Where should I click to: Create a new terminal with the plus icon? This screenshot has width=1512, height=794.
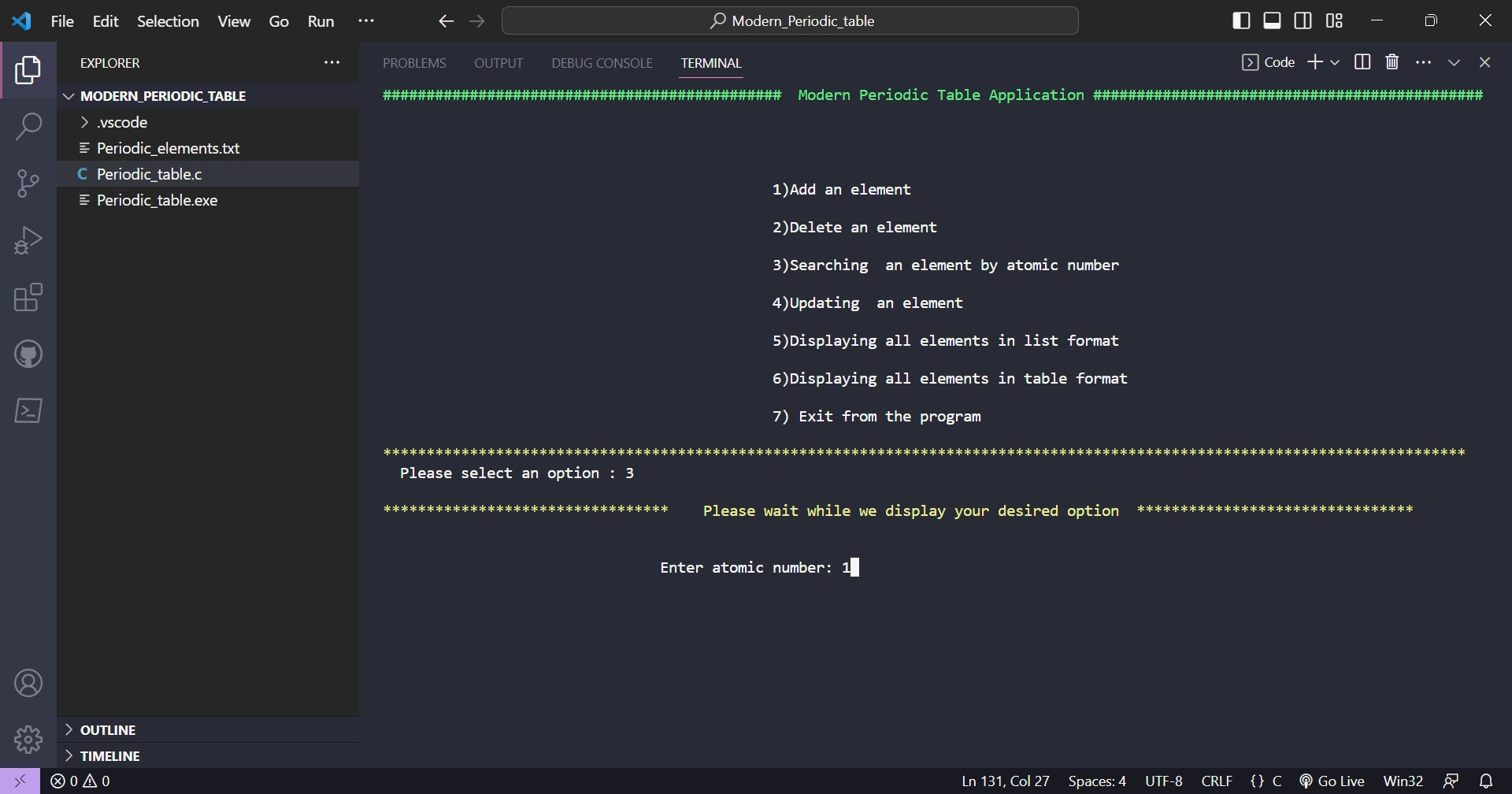coord(1317,61)
